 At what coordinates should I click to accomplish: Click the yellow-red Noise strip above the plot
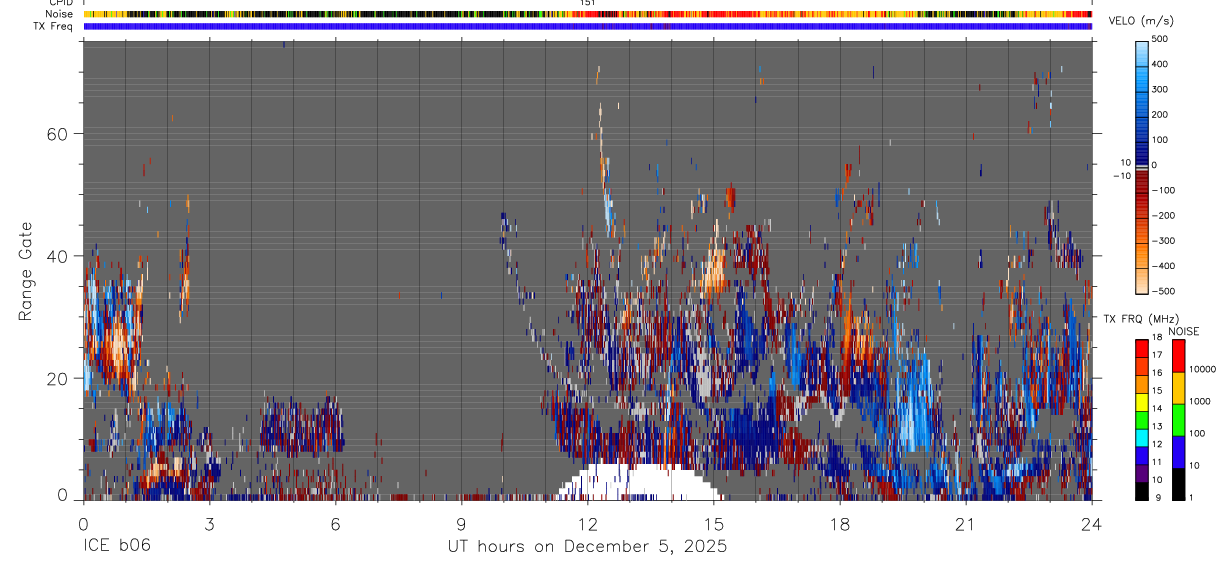(x=587, y=14)
